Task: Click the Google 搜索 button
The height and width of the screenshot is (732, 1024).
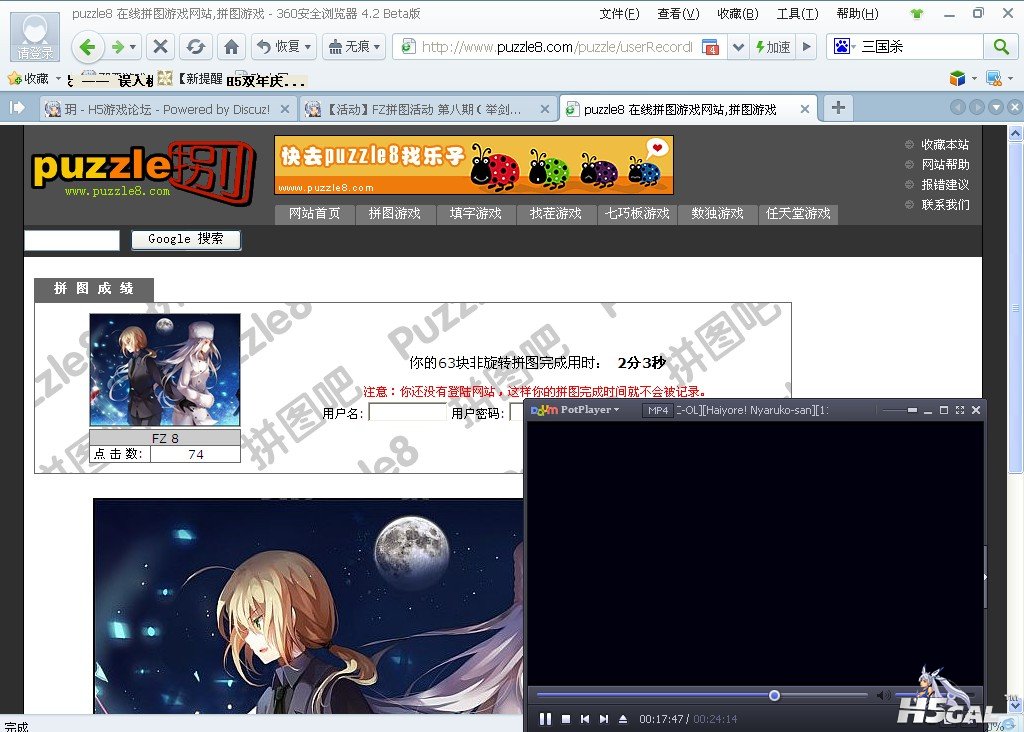Action: pyautogui.click(x=186, y=240)
